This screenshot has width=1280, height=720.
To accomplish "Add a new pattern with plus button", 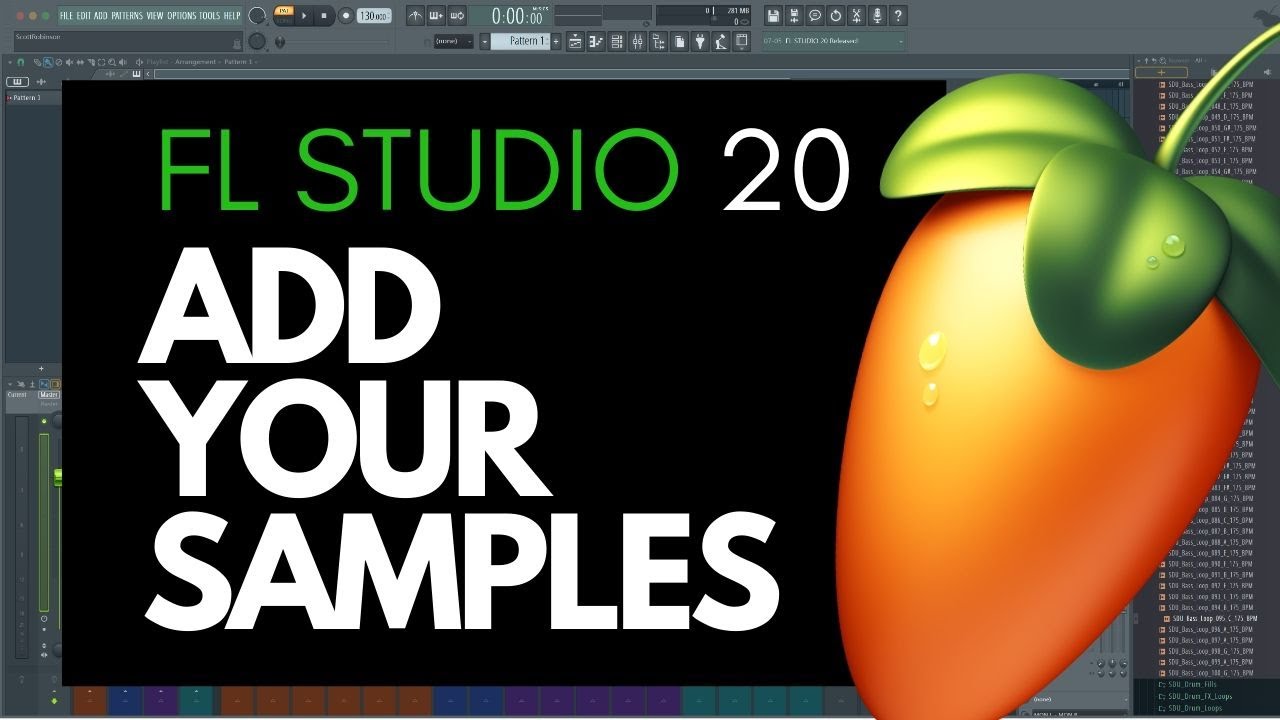I will (556, 41).
